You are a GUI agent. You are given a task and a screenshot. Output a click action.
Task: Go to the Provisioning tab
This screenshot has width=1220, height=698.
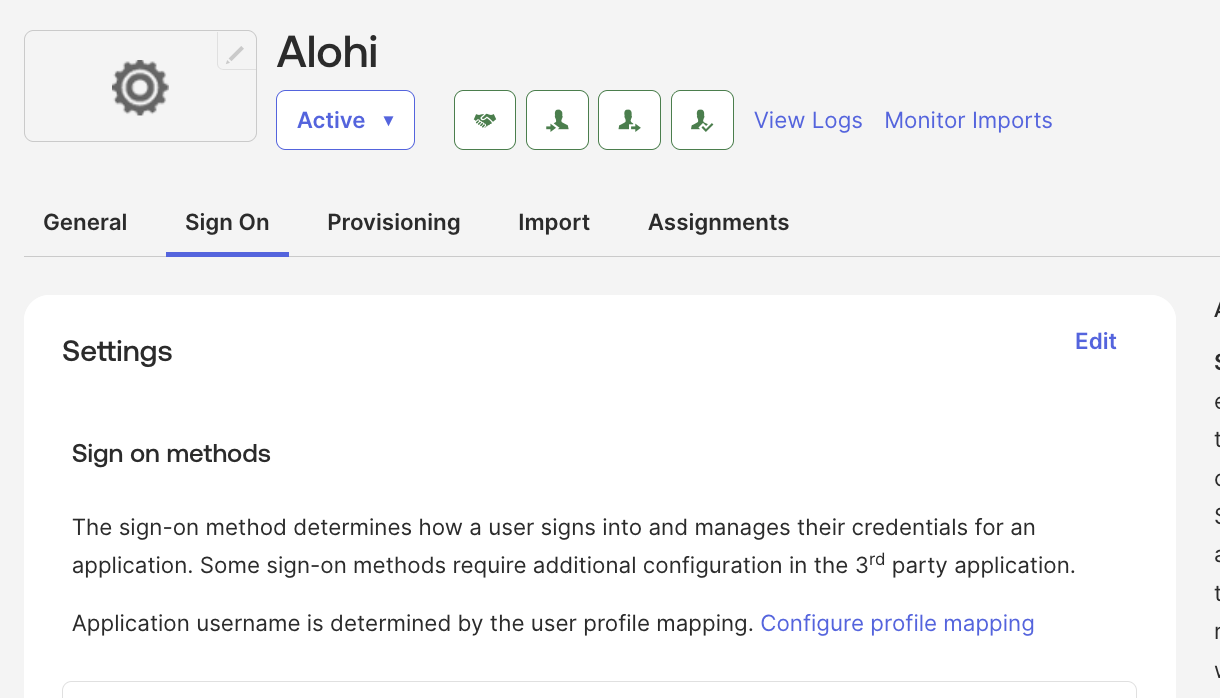point(394,222)
